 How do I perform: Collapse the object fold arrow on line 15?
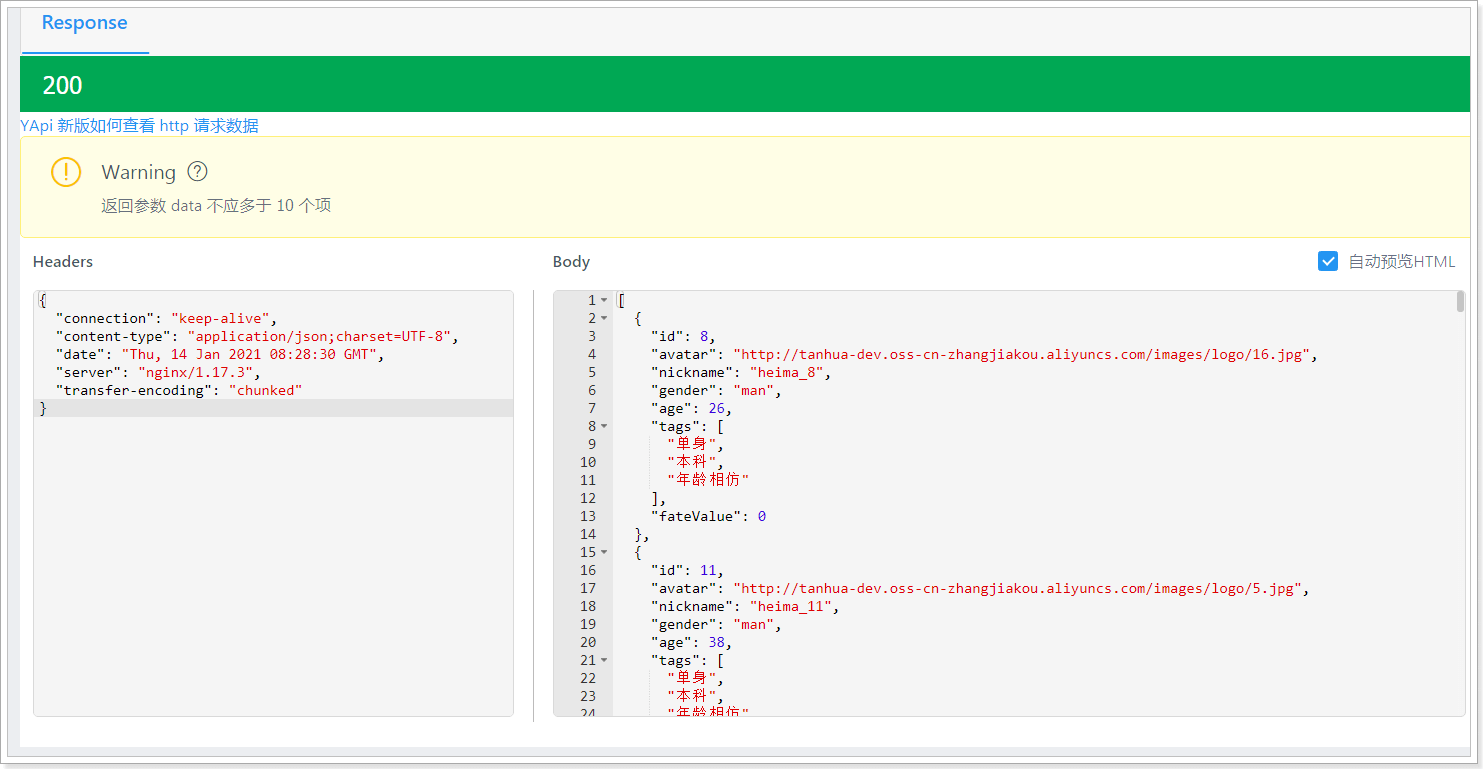[x=604, y=552]
